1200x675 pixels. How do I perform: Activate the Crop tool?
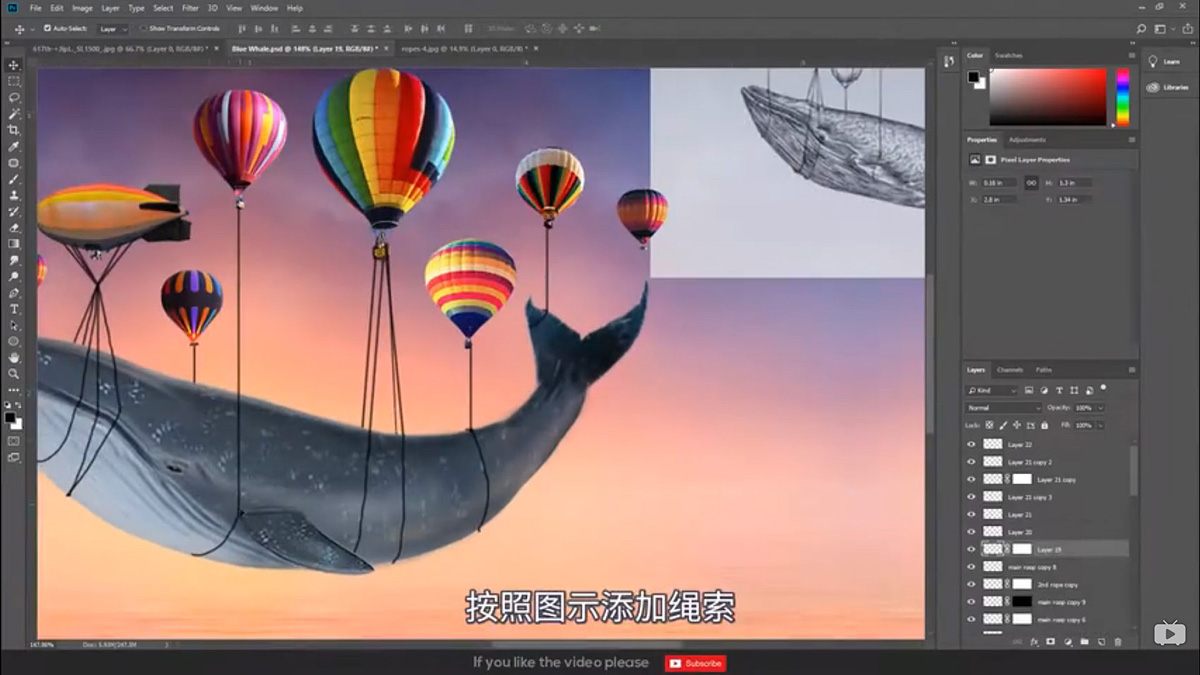[x=14, y=131]
